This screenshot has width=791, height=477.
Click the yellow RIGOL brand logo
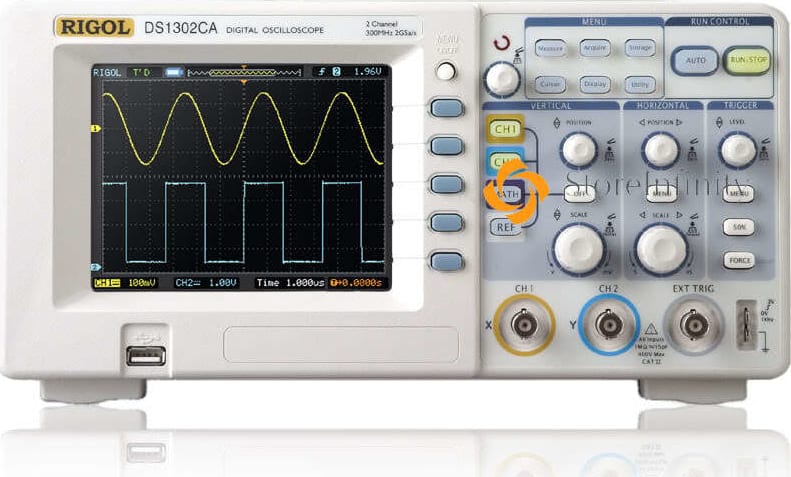pos(94,27)
